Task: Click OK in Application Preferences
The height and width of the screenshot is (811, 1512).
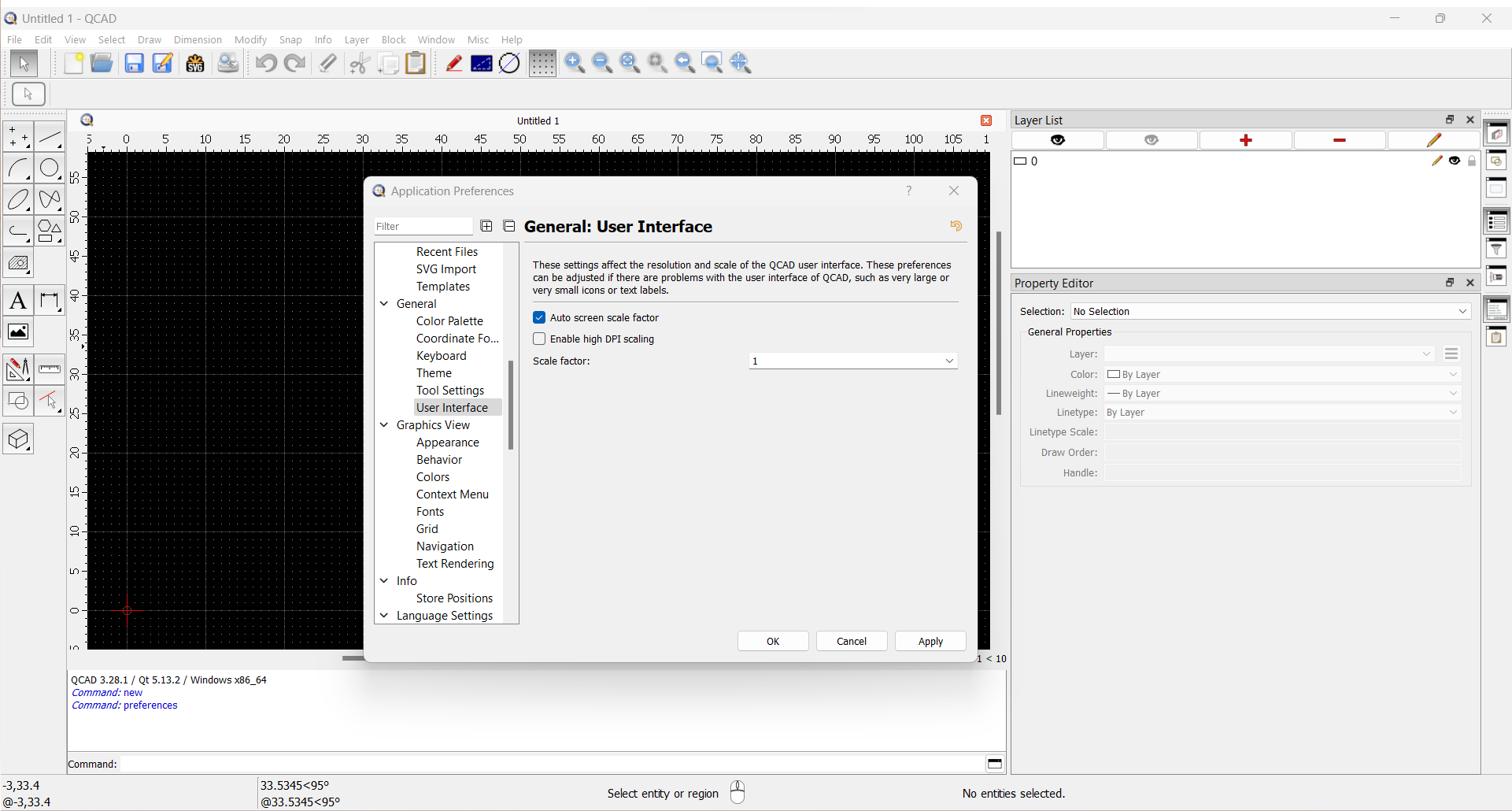Action: (773, 641)
